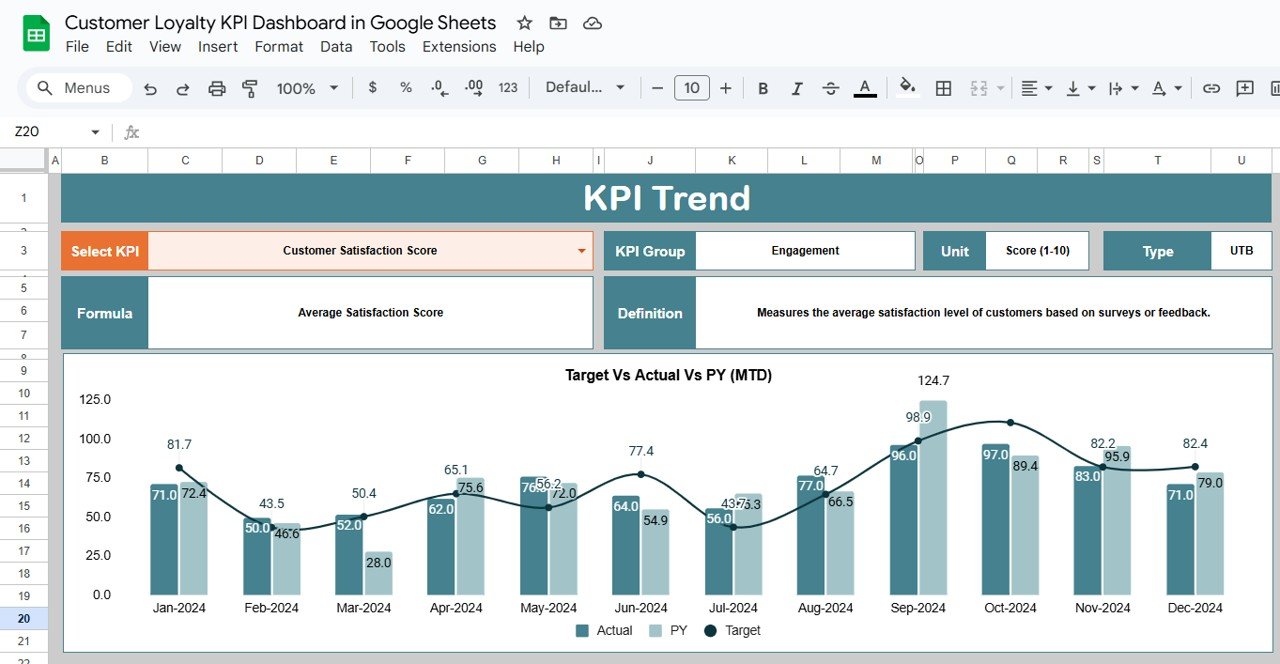Screen dimensions: 1280x664
Task: Insert a link into the cell
Action: [x=1211, y=88]
